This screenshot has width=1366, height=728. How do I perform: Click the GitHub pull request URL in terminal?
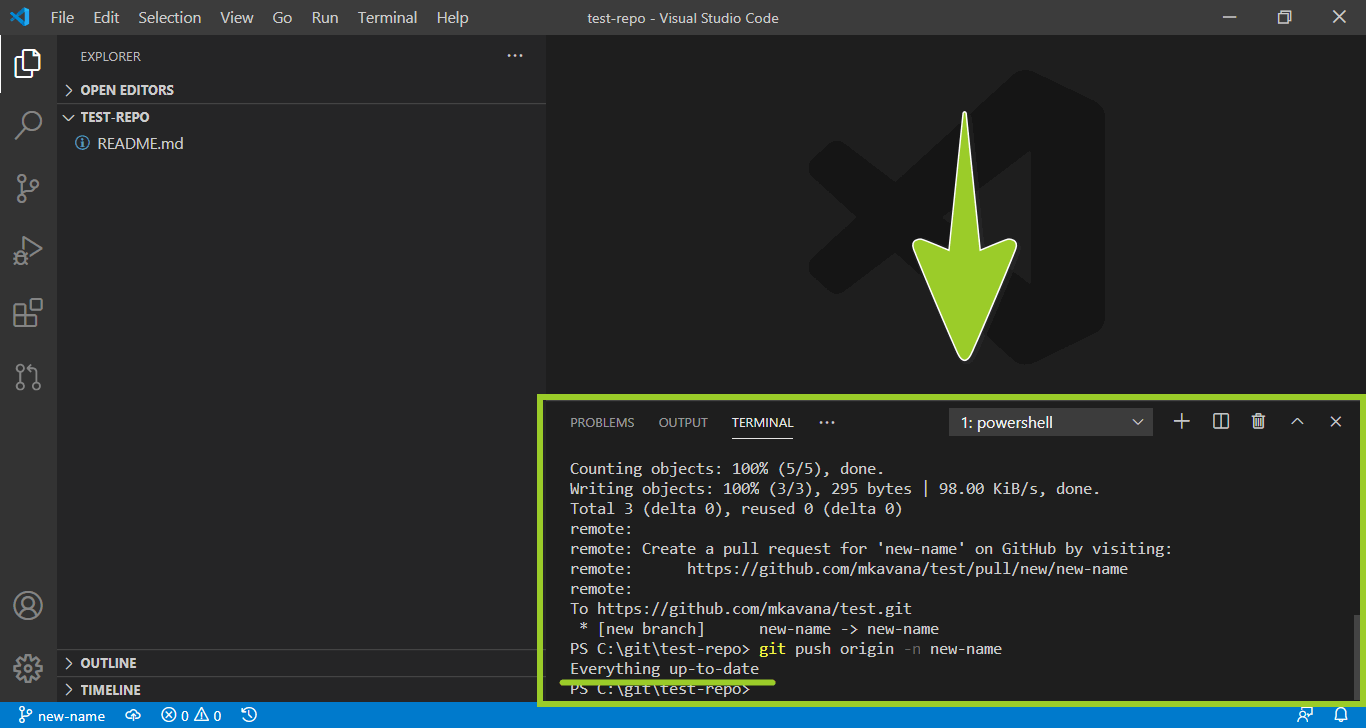point(907,569)
